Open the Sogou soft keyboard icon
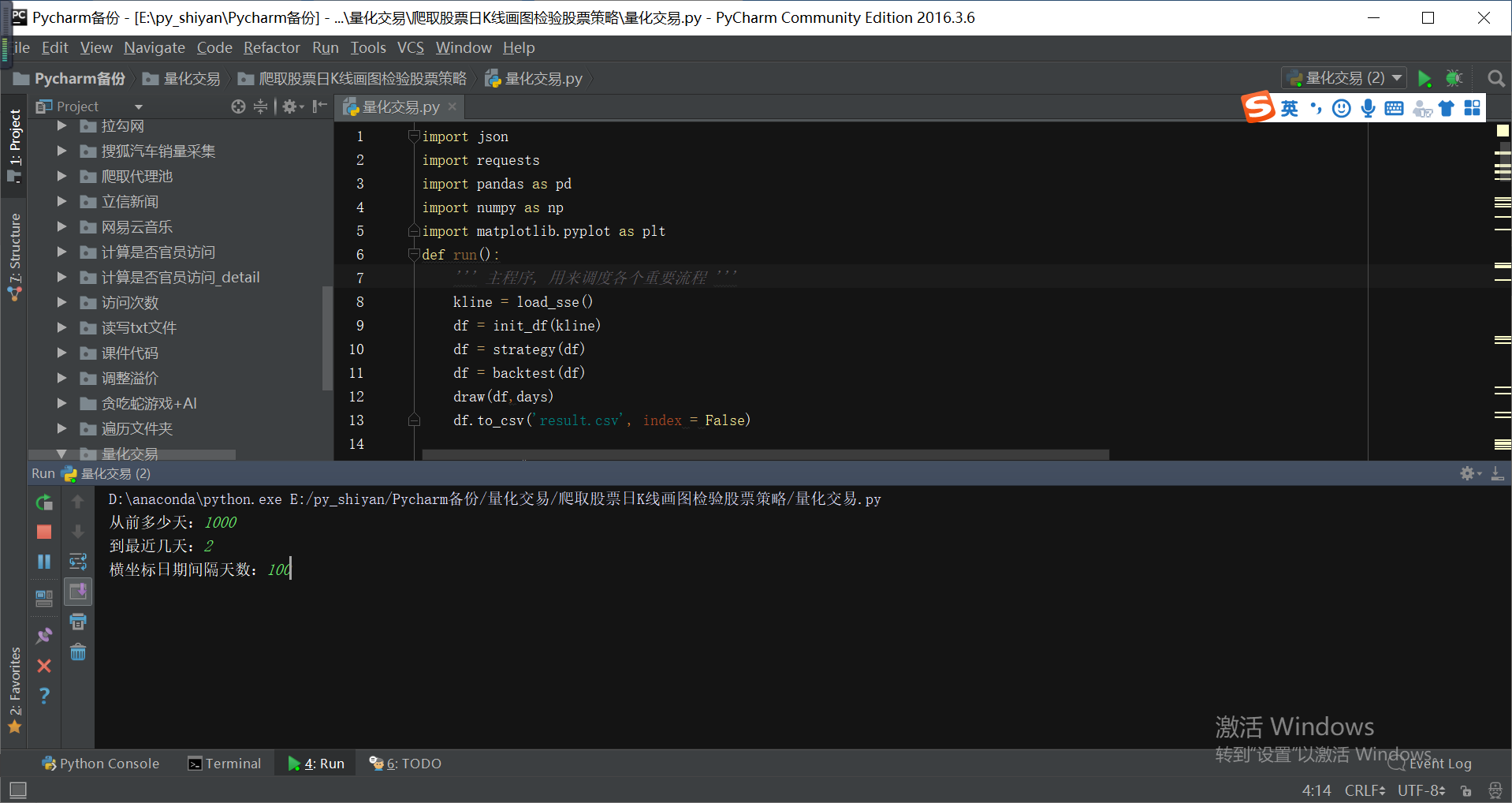The height and width of the screenshot is (803, 1512). point(1394,109)
